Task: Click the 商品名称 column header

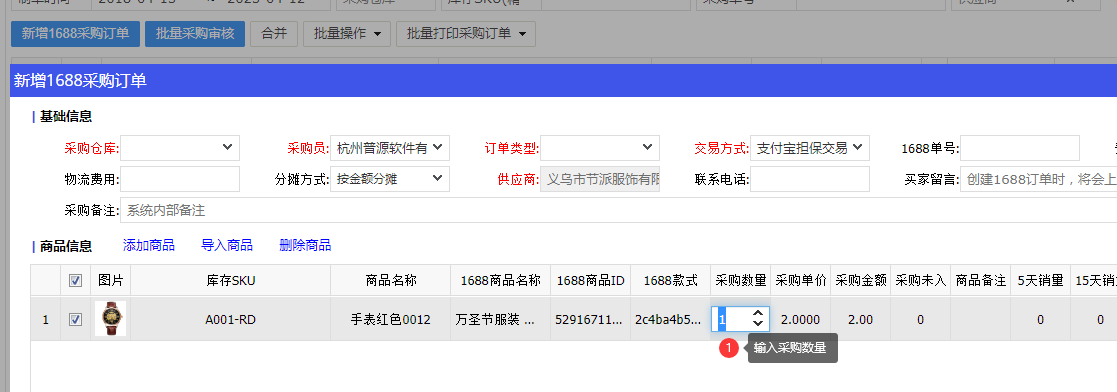Action: pos(390,281)
